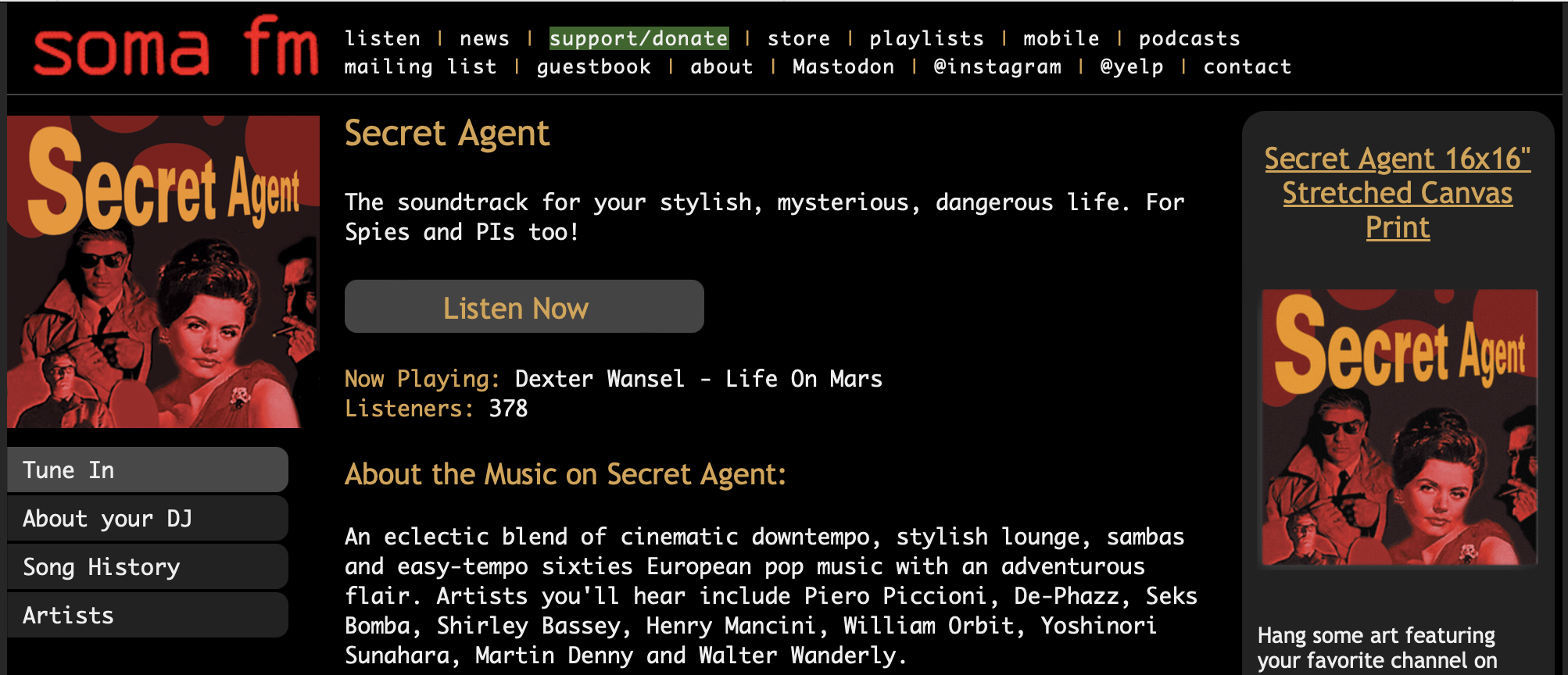Click the soma fm logo
This screenshot has width=1568, height=675.
(x=176, y=47)
